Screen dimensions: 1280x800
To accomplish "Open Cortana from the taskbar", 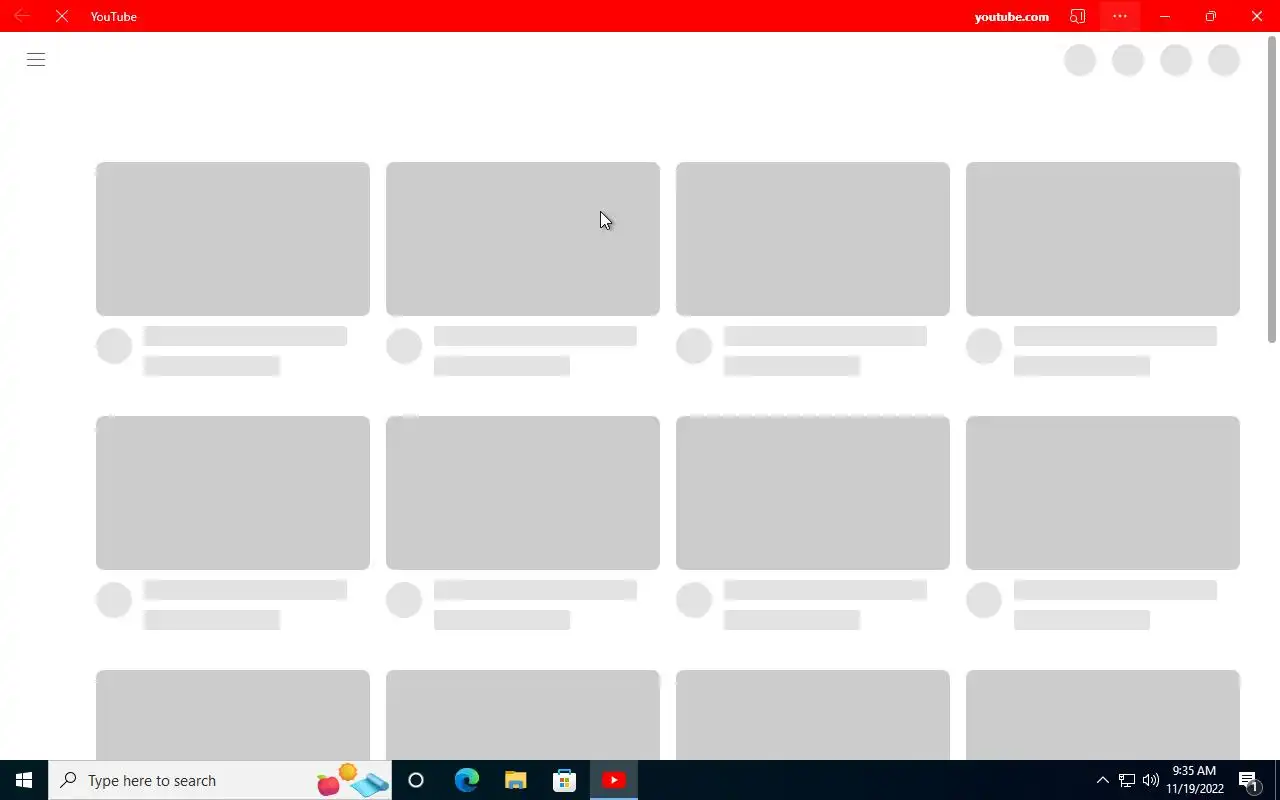I will (416, 780).
